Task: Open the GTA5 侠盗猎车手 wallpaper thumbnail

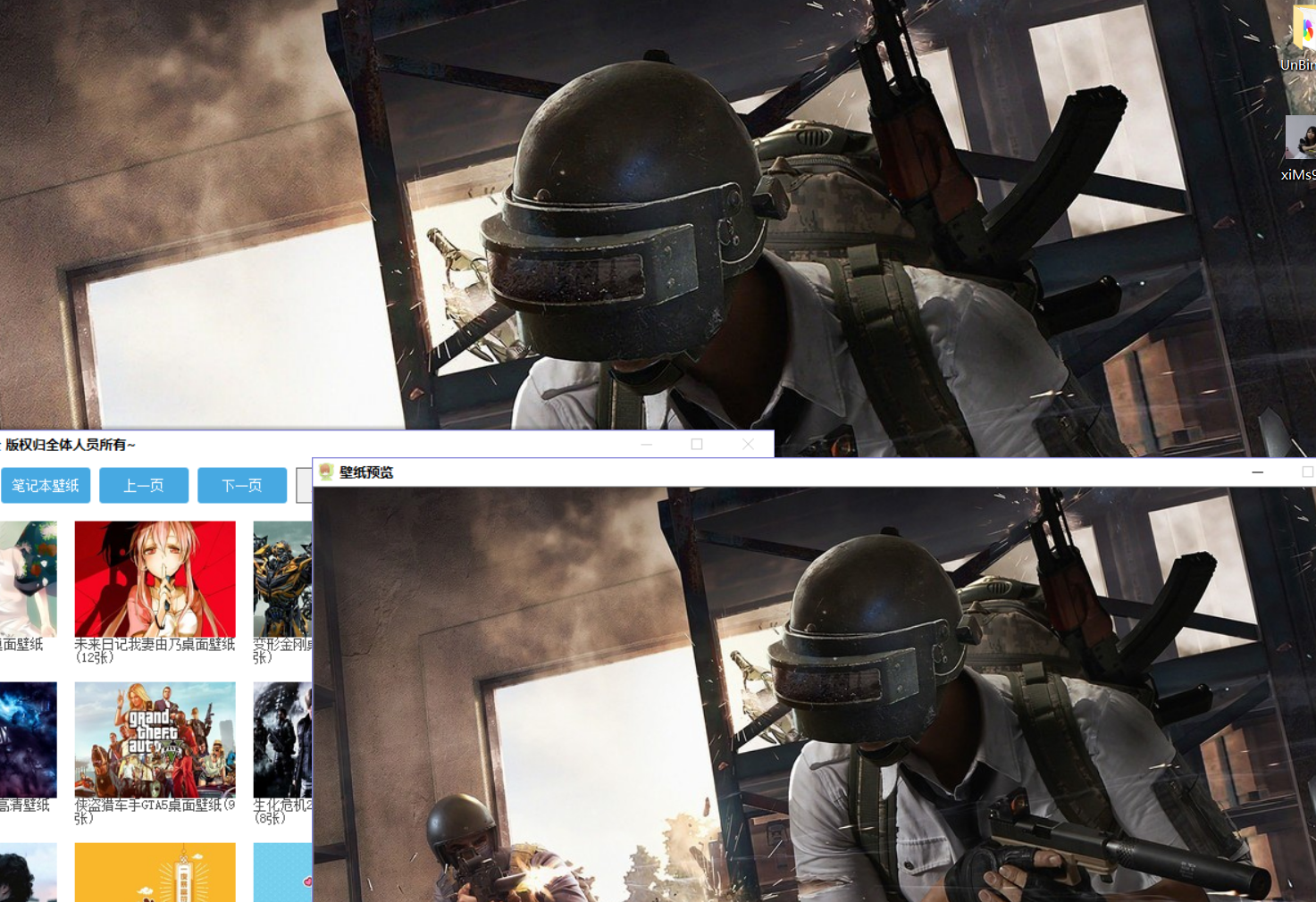Action: coord(155,739)
